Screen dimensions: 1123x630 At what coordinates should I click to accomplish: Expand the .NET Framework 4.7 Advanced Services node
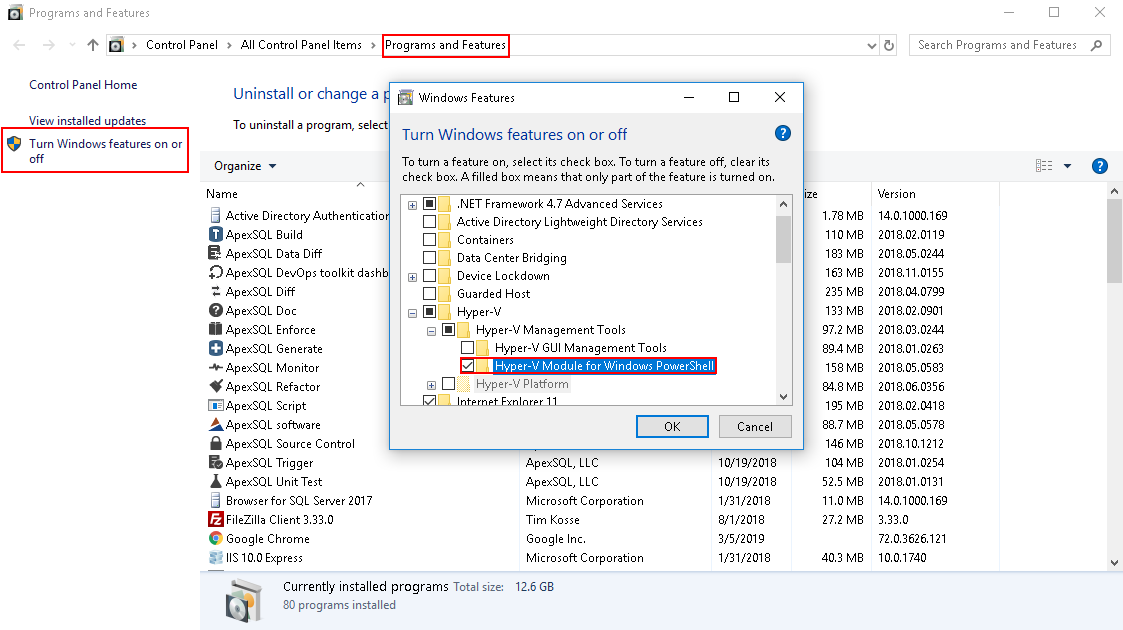click(x=413, y=205)
